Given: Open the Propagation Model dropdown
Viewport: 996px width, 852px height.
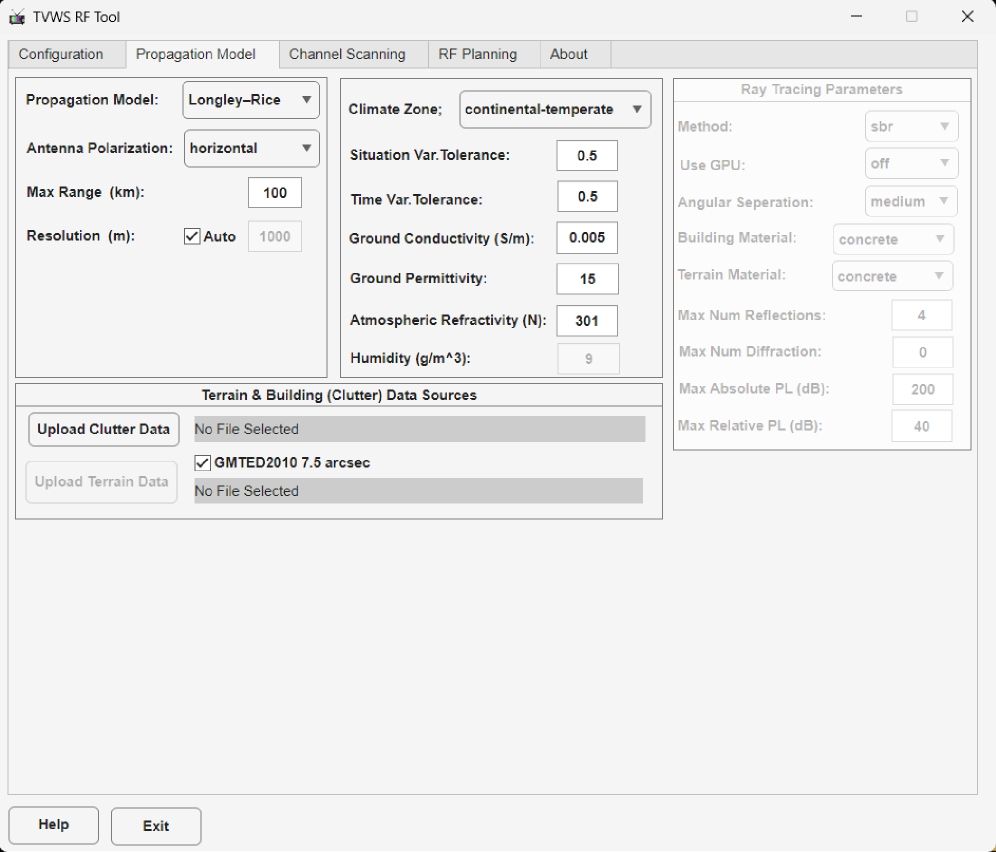Looking at the screenshot, I should point(251,100).
